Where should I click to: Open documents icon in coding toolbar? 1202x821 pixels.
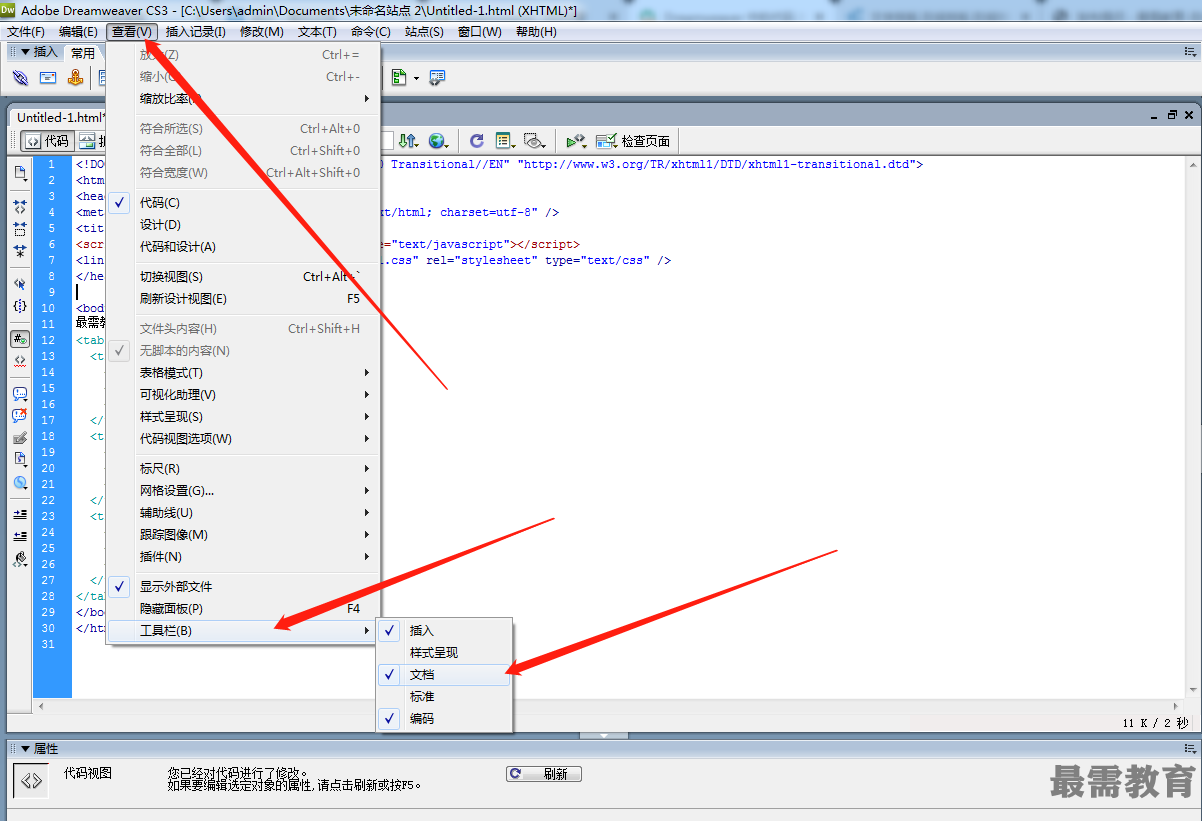20,173
